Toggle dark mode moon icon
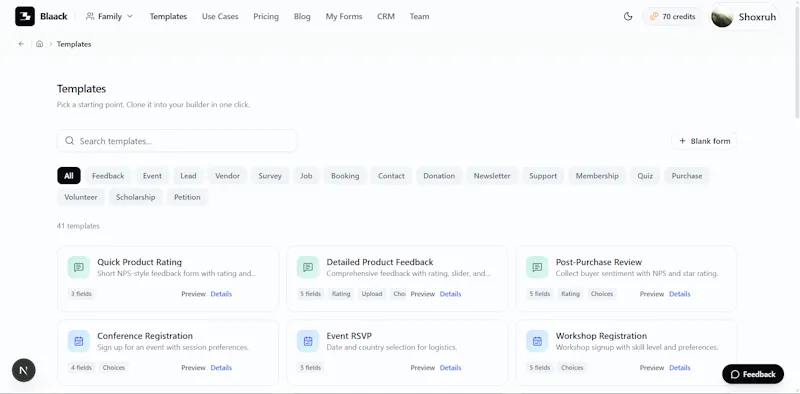800x394 pixels. [628, 16]
